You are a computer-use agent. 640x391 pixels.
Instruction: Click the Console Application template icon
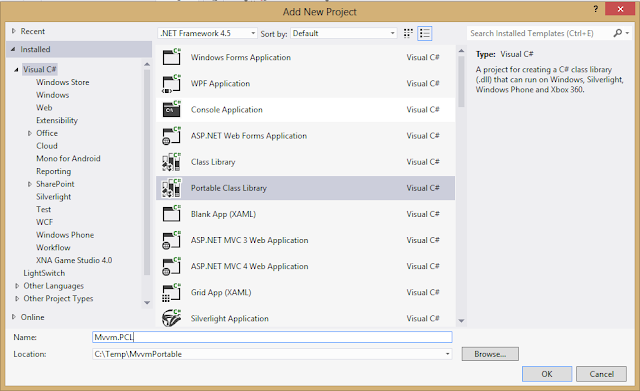[x=171, y=109]
